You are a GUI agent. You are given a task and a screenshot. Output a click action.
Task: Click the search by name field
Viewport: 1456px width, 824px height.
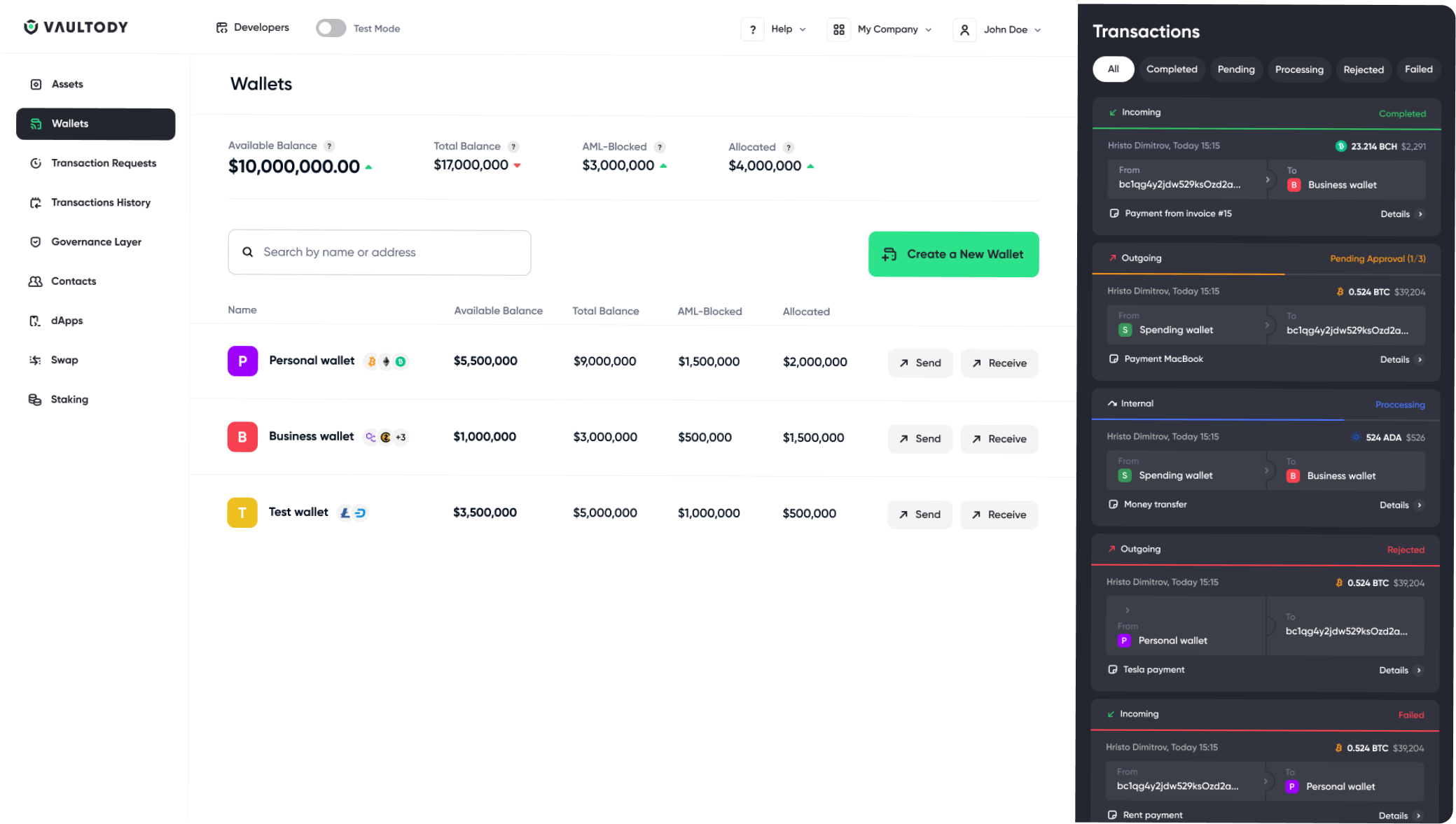point(379,253)
